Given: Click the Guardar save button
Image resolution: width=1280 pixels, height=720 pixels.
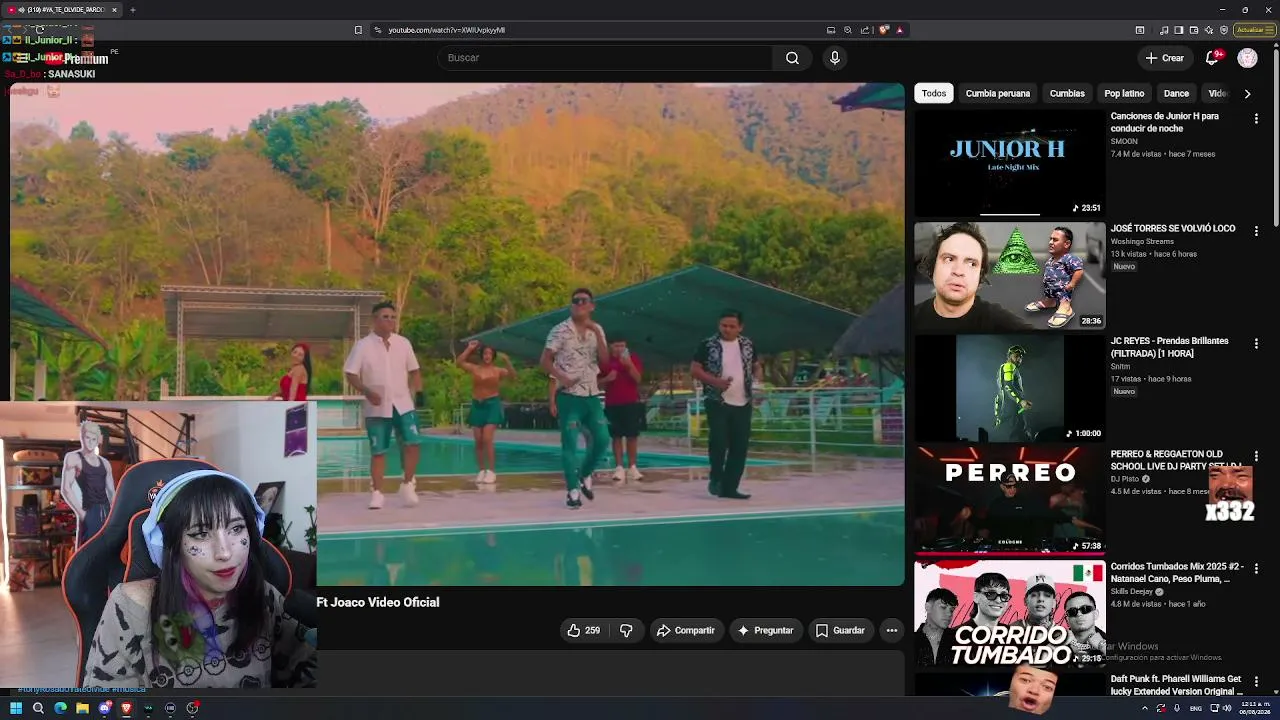Looking at the screenshot, I should 840,630.
